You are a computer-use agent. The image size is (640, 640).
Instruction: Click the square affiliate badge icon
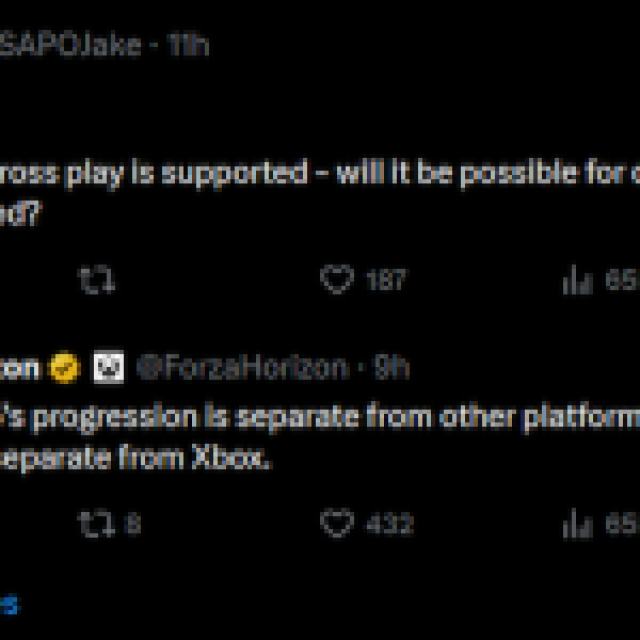click(109, 368)
